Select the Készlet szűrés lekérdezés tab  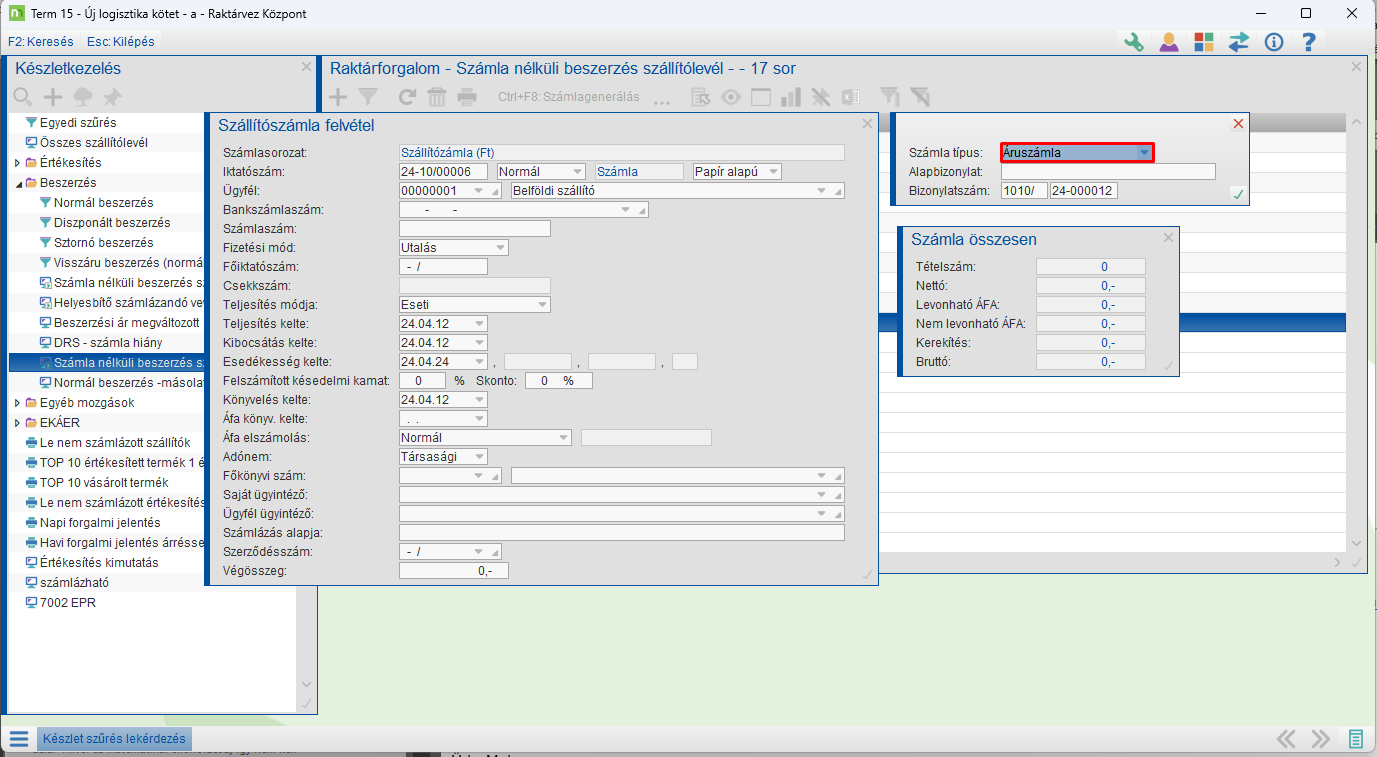(113, 739)
